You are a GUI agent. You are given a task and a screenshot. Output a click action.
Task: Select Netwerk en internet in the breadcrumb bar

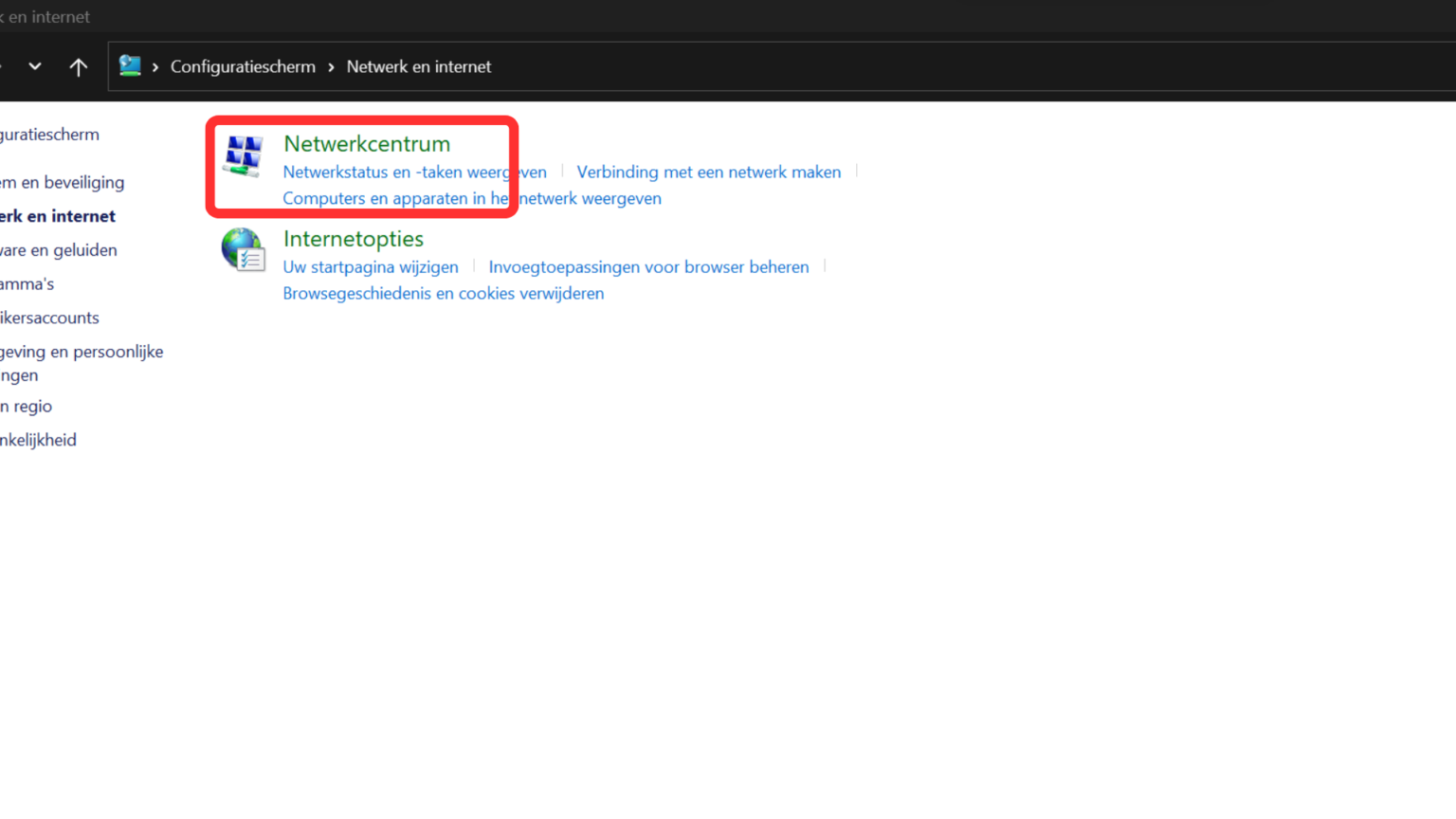coord(418,66)
